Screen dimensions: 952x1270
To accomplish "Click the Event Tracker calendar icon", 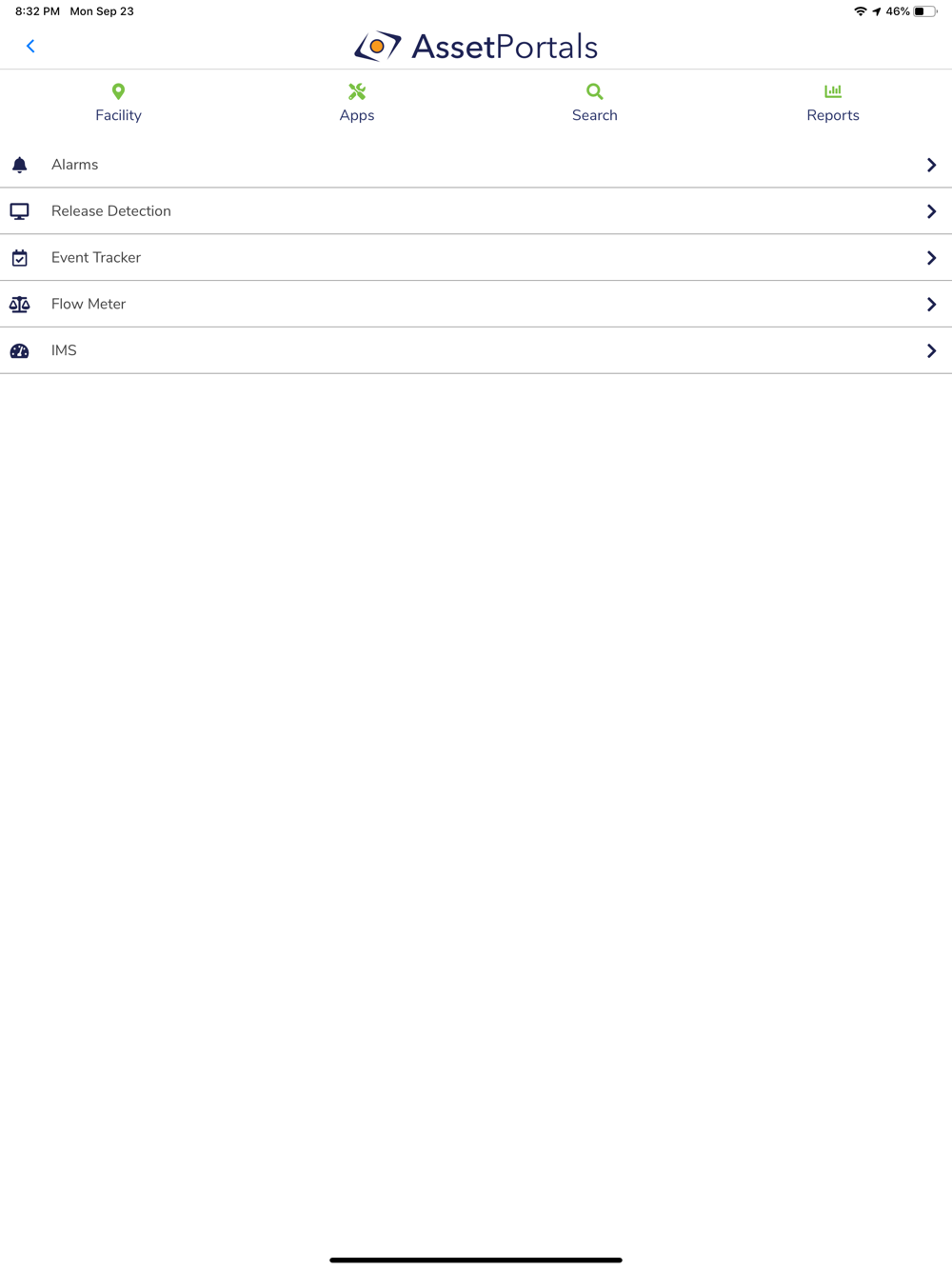I will (19, 258).
